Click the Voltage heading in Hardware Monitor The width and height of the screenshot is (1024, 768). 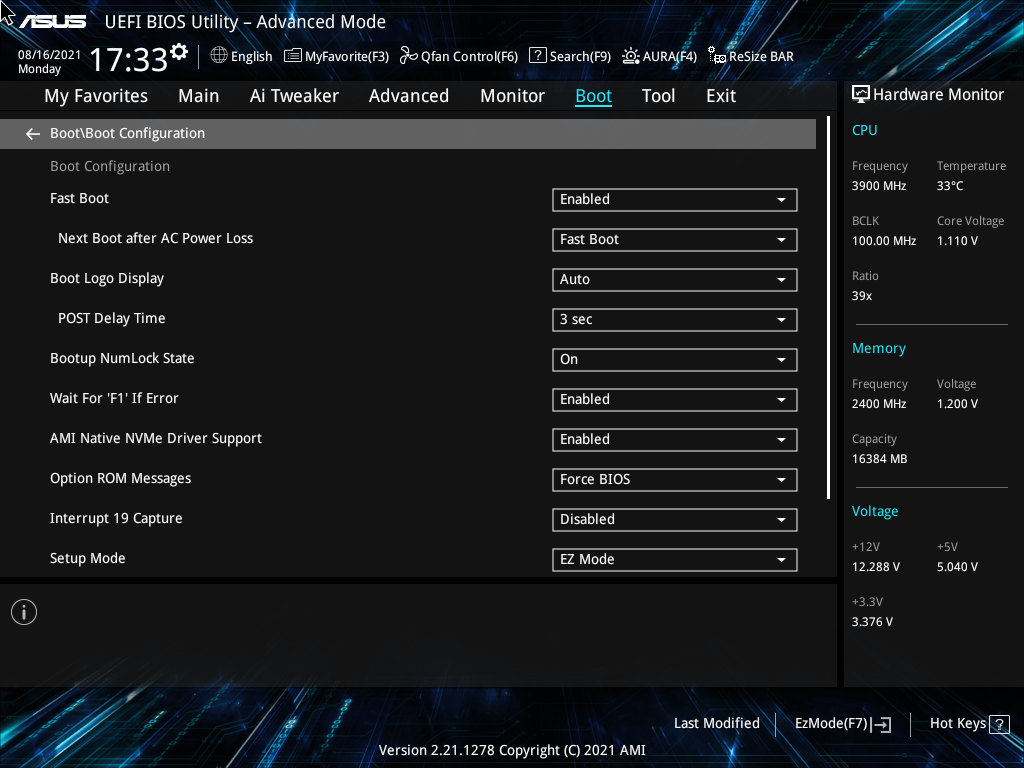click(x=875, y=511)
